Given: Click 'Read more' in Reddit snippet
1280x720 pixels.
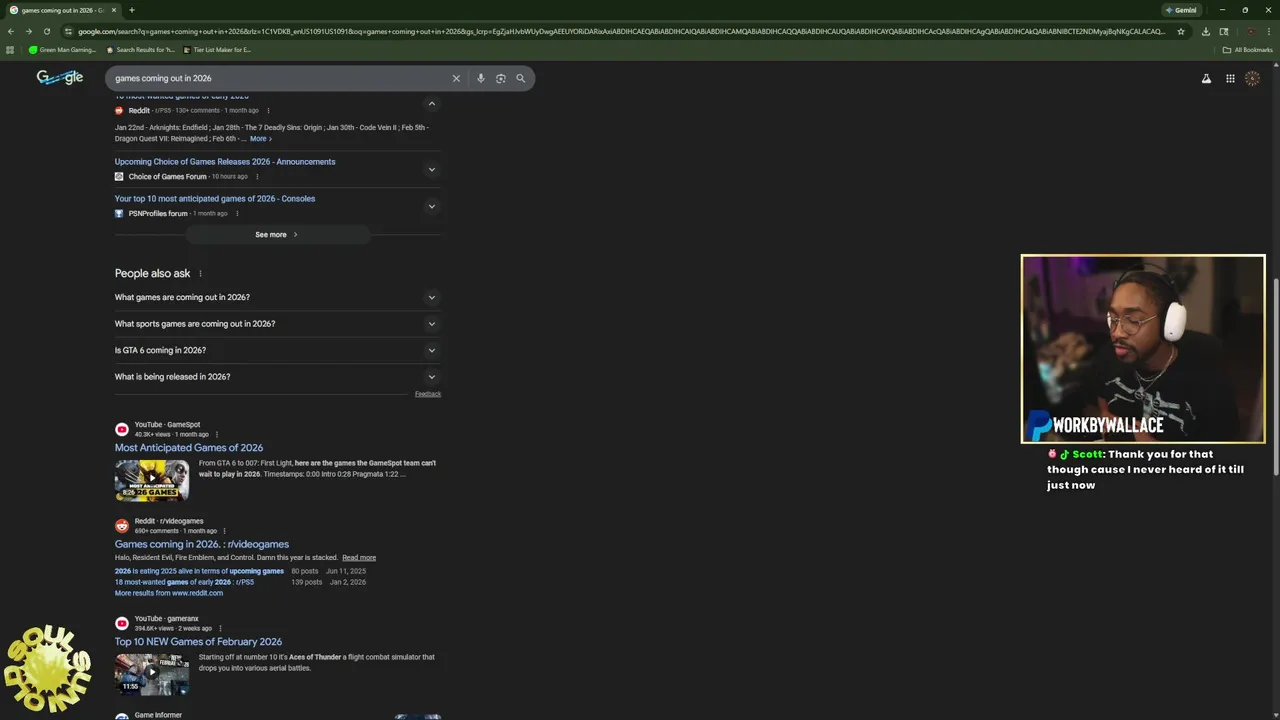Looking at the screenshot, I should [x=359, y=558].
